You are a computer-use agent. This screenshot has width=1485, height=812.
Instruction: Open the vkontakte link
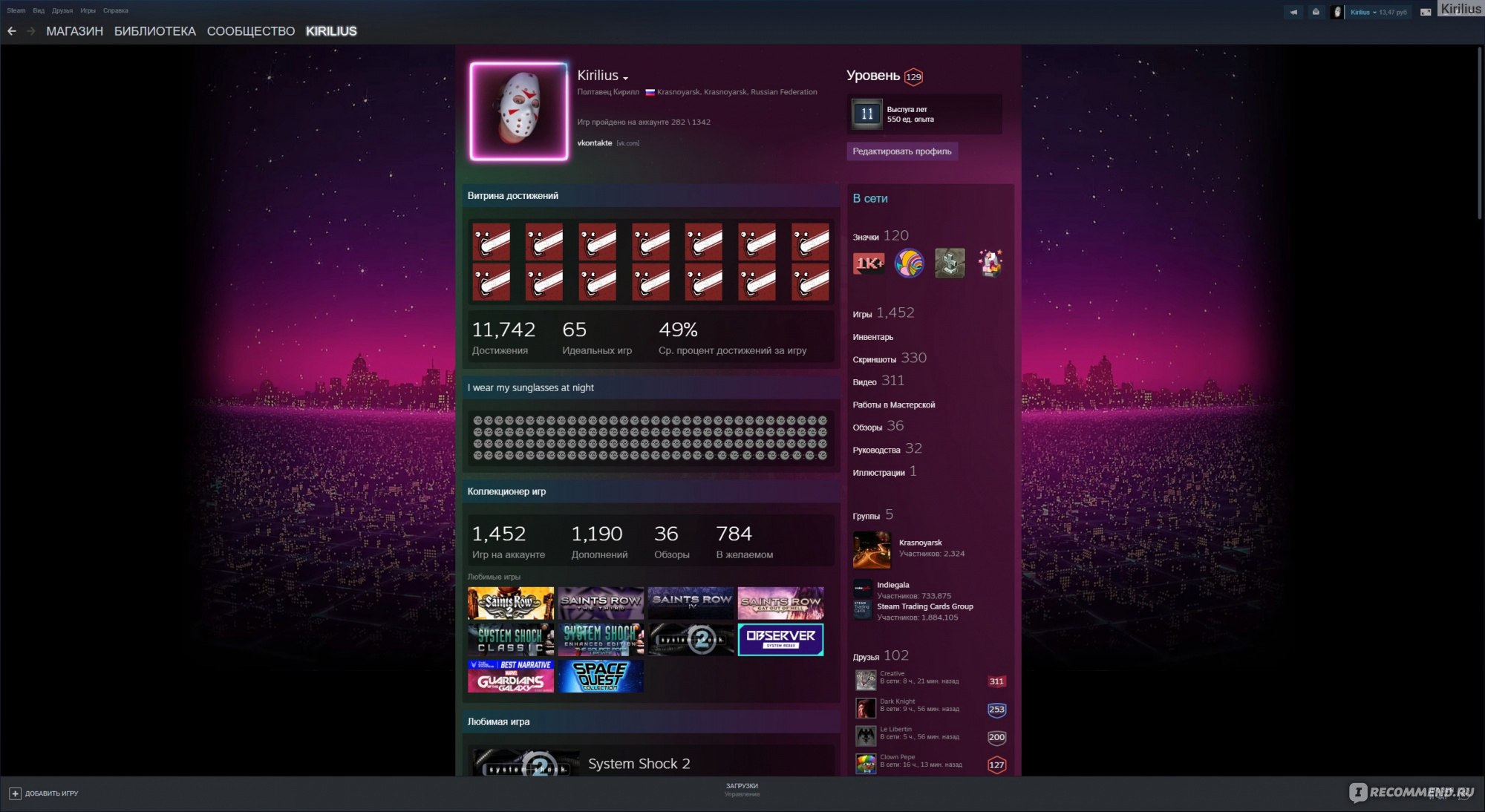(x=594, y=143)
